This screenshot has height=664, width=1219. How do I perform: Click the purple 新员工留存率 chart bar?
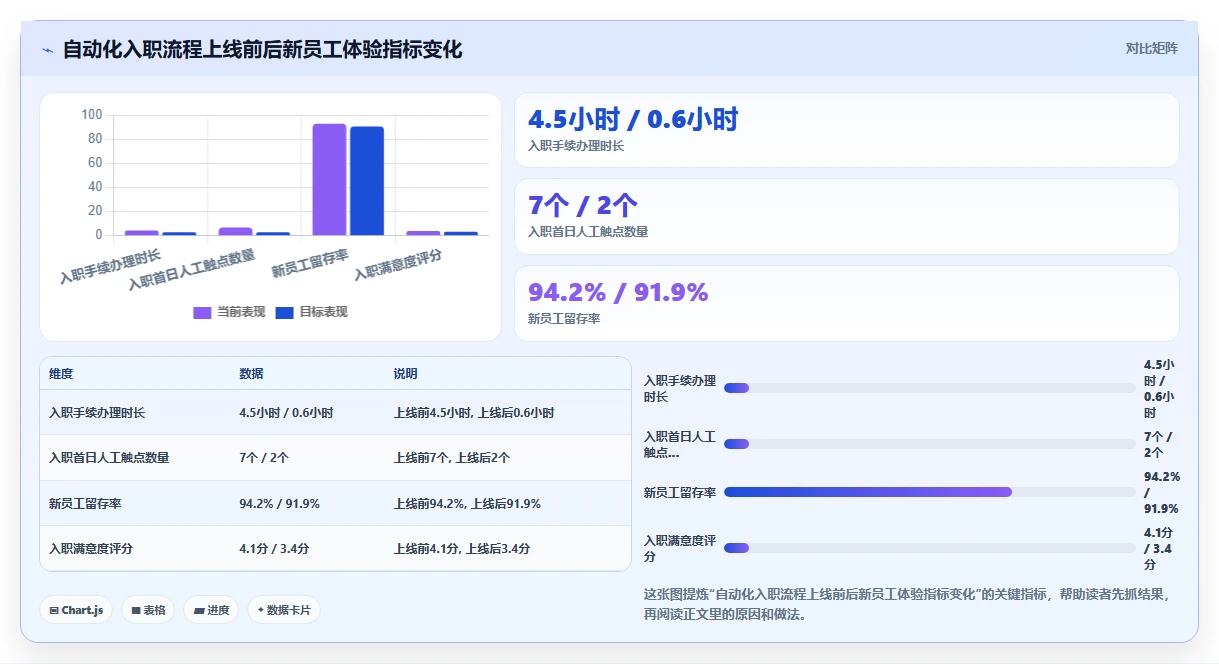pos(329,179)
